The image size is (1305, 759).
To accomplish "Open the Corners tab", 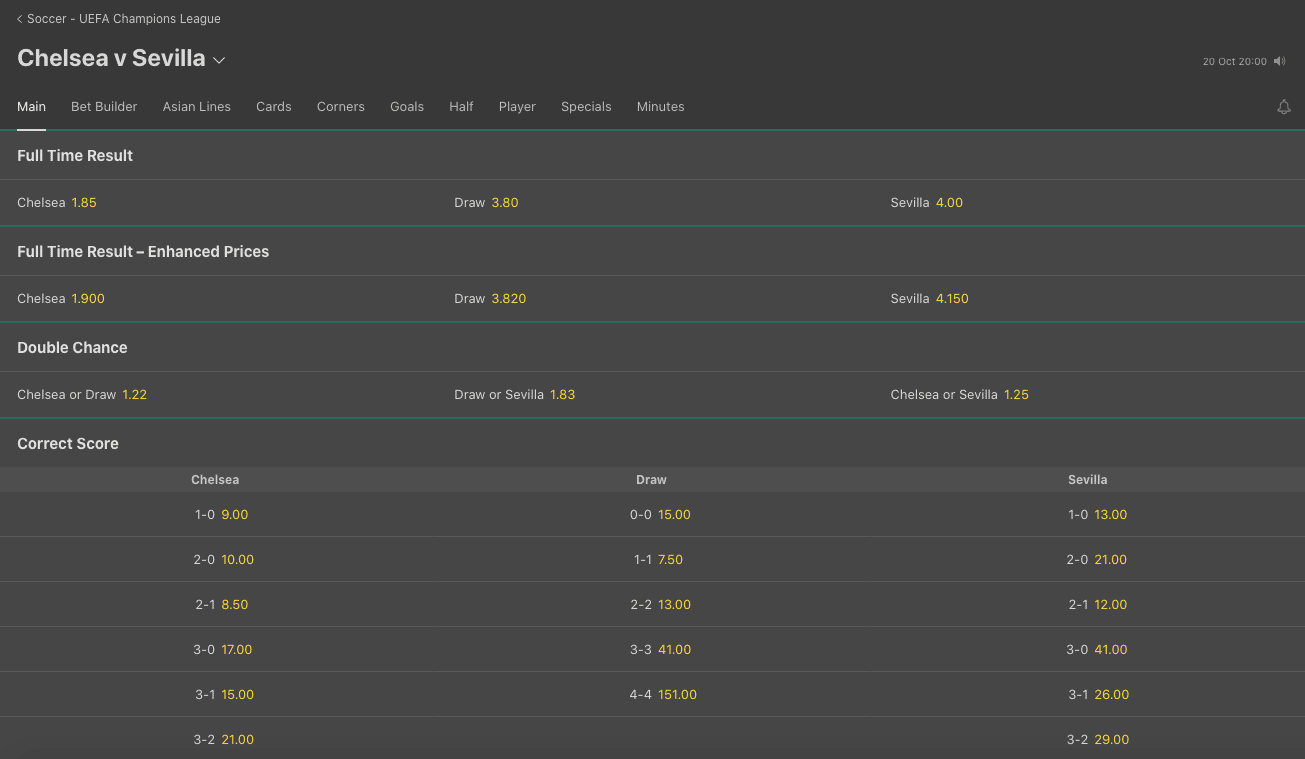I will click(x=340, y=107).
